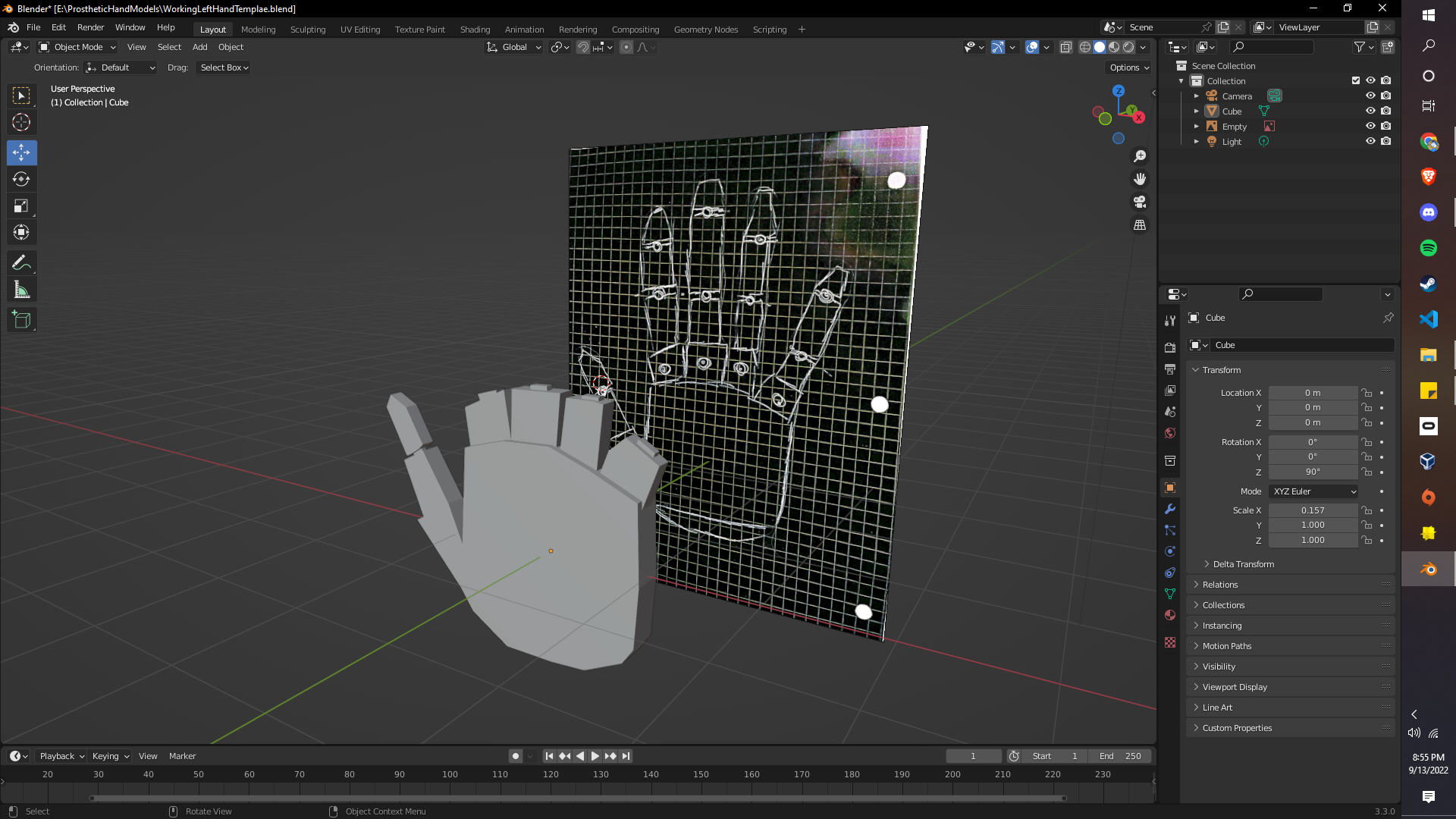Jump to the timeline's first frame

pyautogui.click(x=550, y=756)
